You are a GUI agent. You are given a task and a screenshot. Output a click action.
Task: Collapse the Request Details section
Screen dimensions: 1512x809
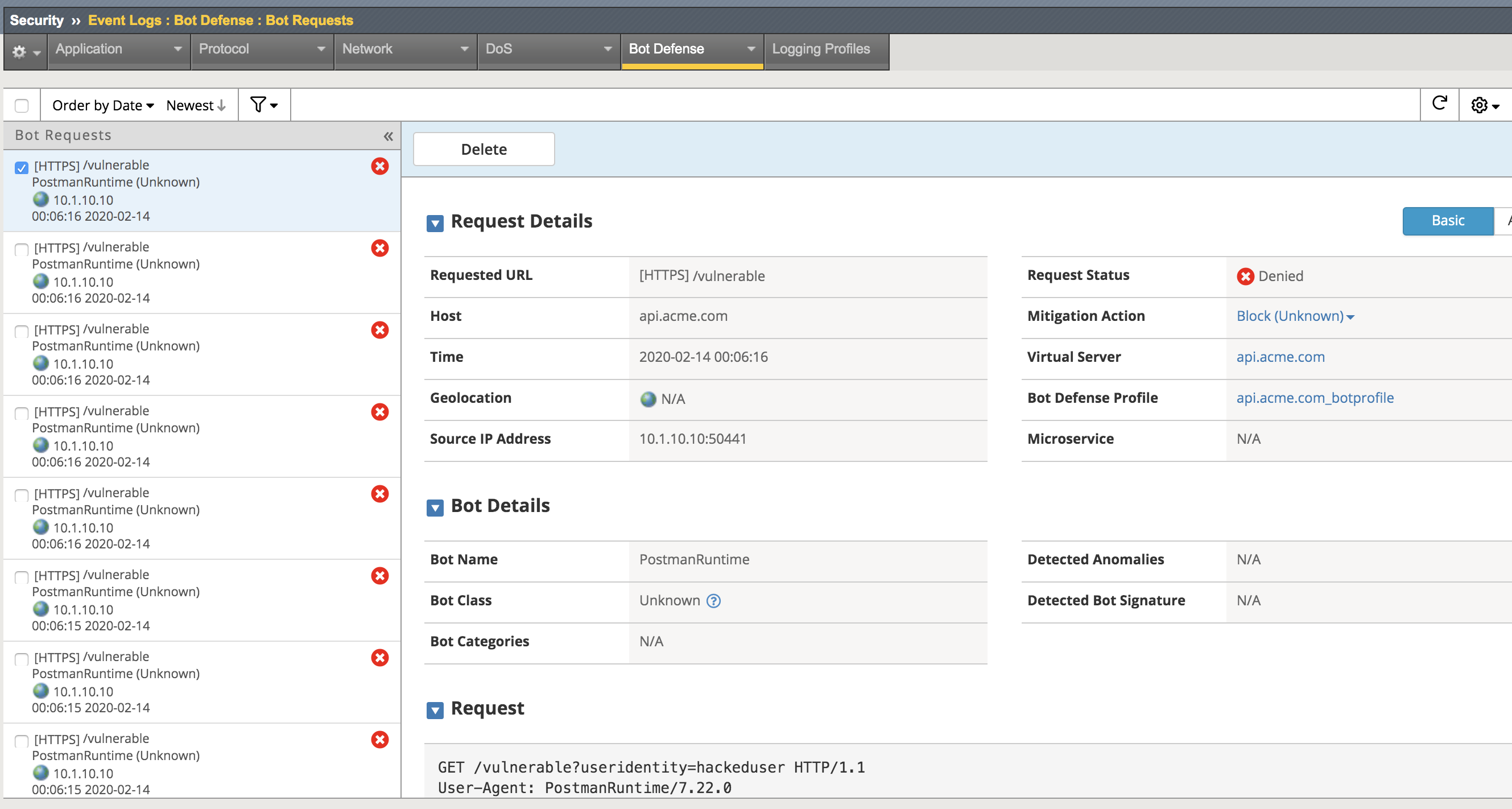[x=435, y=223]
